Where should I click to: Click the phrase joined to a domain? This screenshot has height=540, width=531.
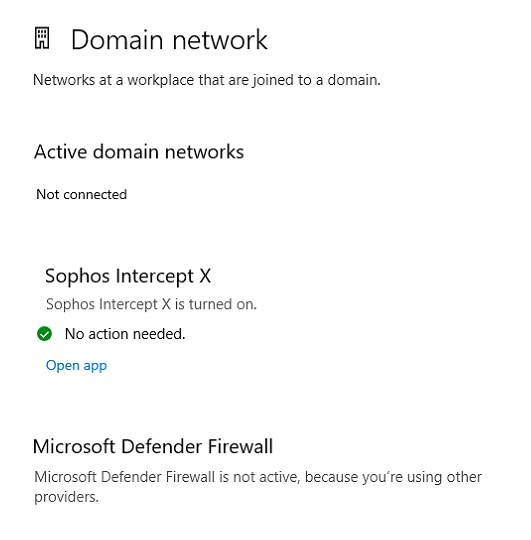[317, 80]
